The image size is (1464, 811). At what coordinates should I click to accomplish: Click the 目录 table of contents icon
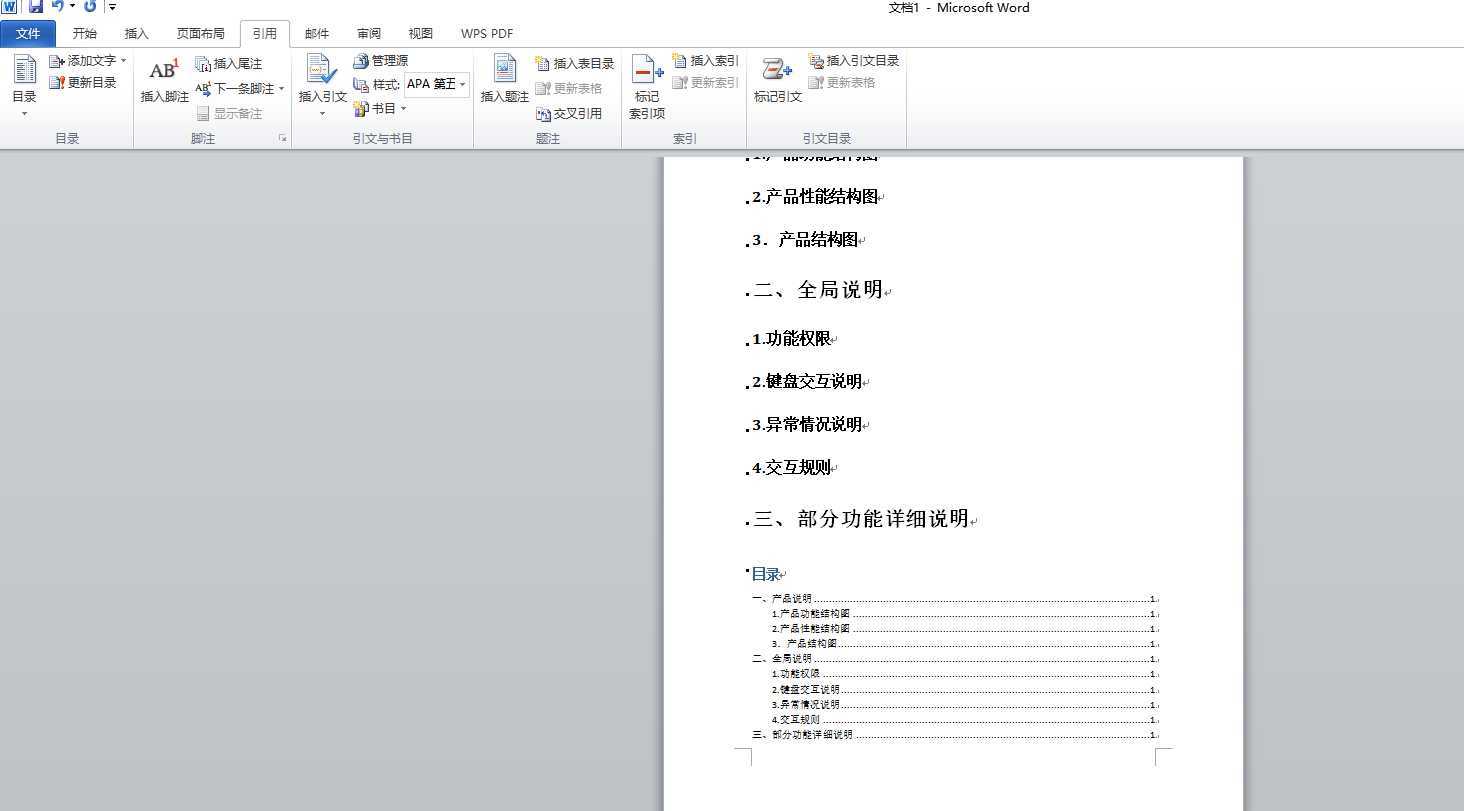(24, 70)
